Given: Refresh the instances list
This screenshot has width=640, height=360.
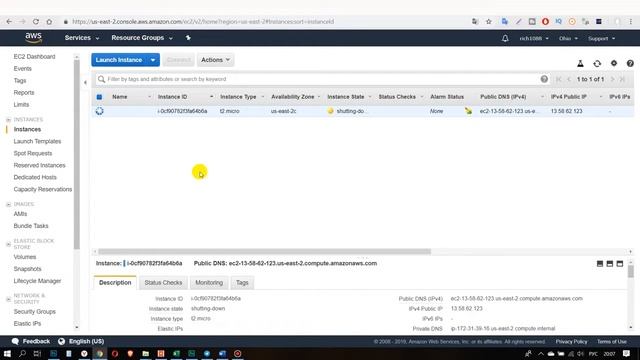Looking at the screenshot, I should point(597,63).
